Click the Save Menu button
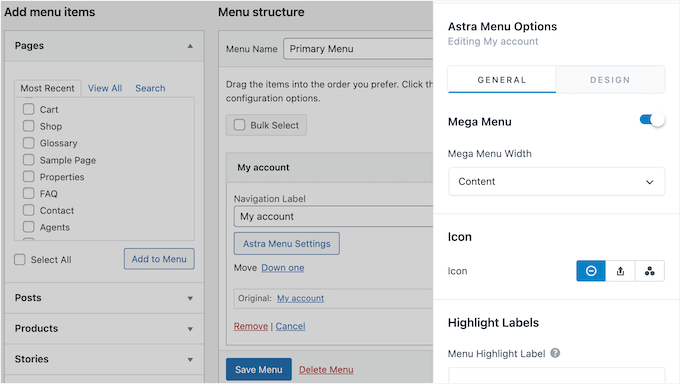 258,369
